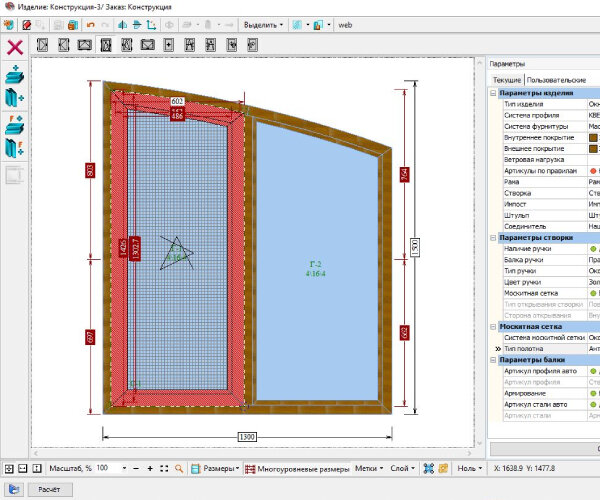The height and width of the screenshot is (500, 600).
Task: Switch to the Пользовательские tab
Action: [556, 80]
